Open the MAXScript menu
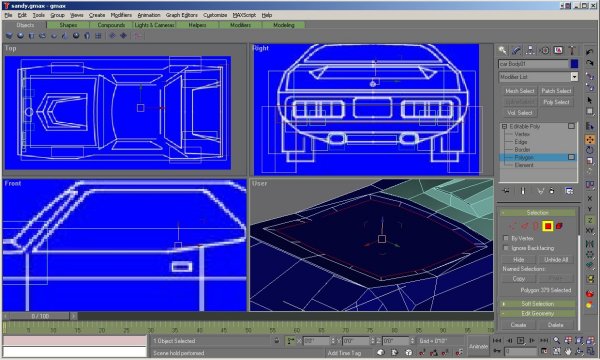Image resolution: width=600 pixels, height=360 pixels. point(244,15)
